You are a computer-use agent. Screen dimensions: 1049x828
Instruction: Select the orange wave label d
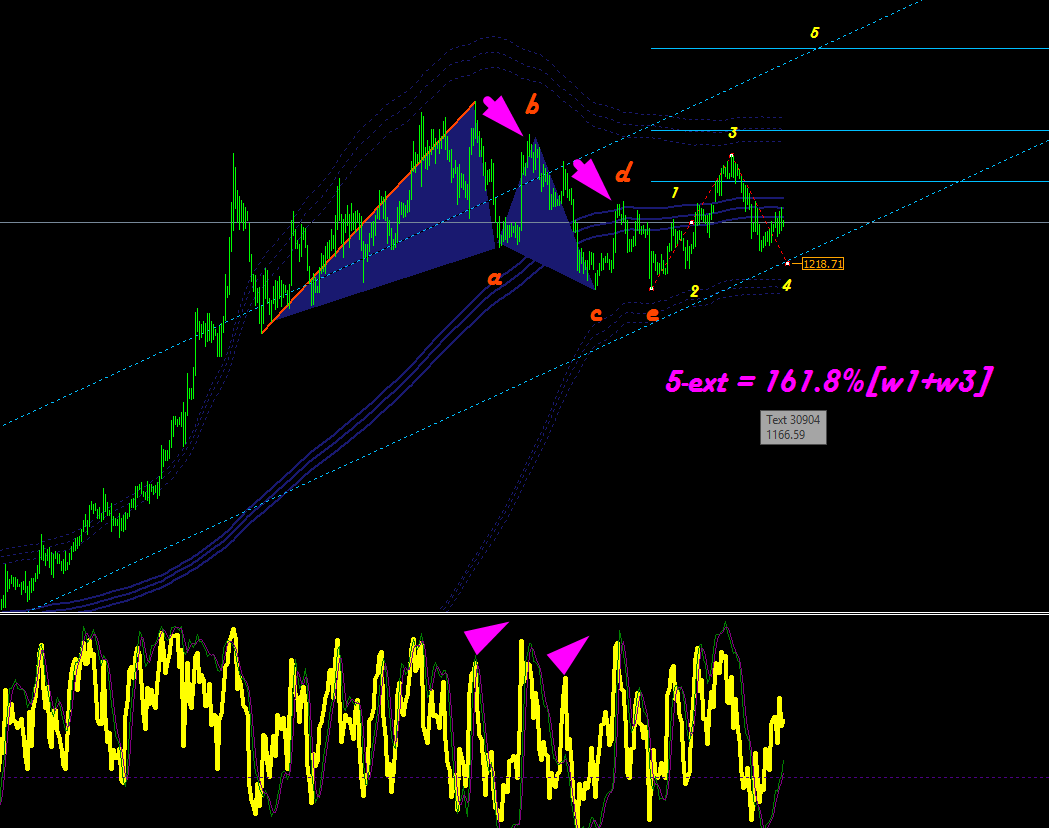pos(623,173)
